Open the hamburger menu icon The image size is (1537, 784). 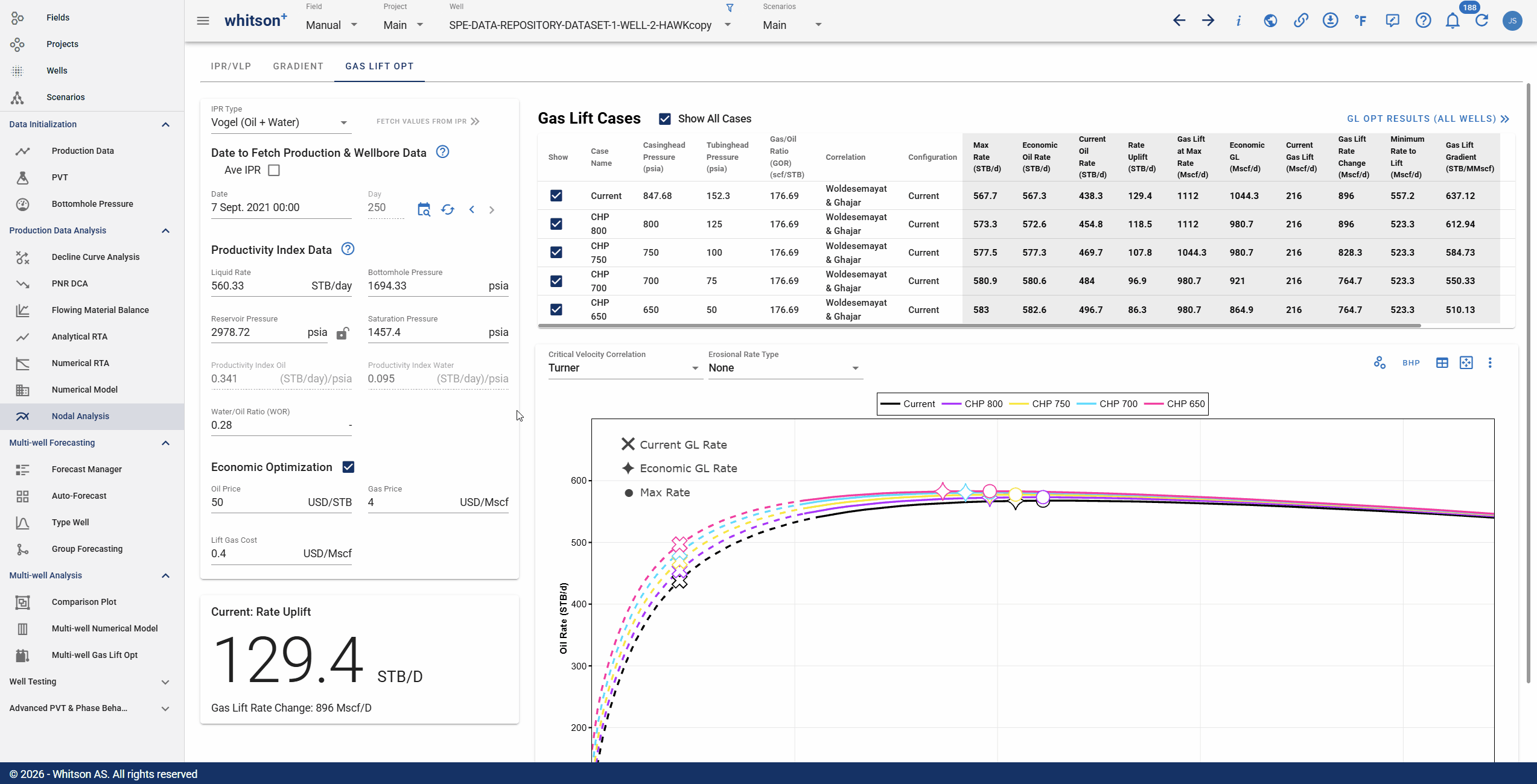[203, 21]
